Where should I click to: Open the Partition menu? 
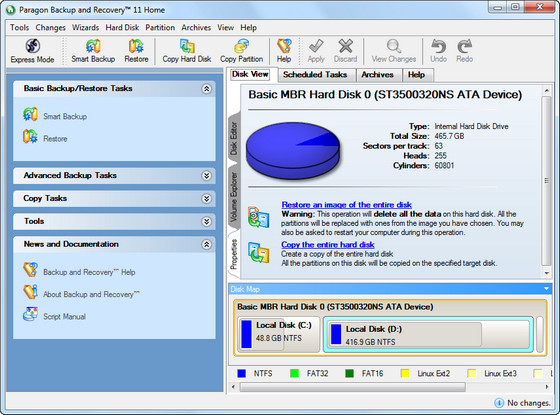pyautogui.click(x=160, y=28)
